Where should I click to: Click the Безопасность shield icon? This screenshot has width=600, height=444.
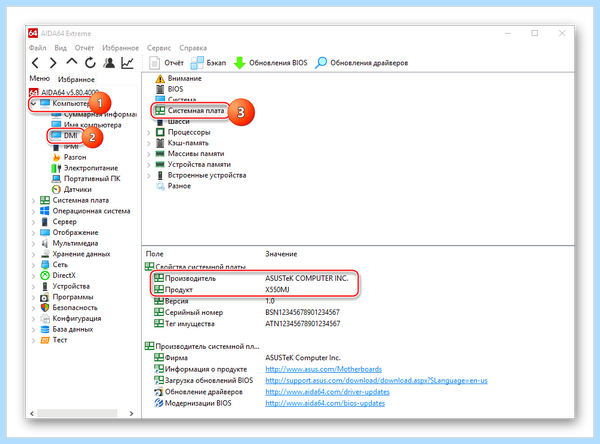[x=45, y=307]
